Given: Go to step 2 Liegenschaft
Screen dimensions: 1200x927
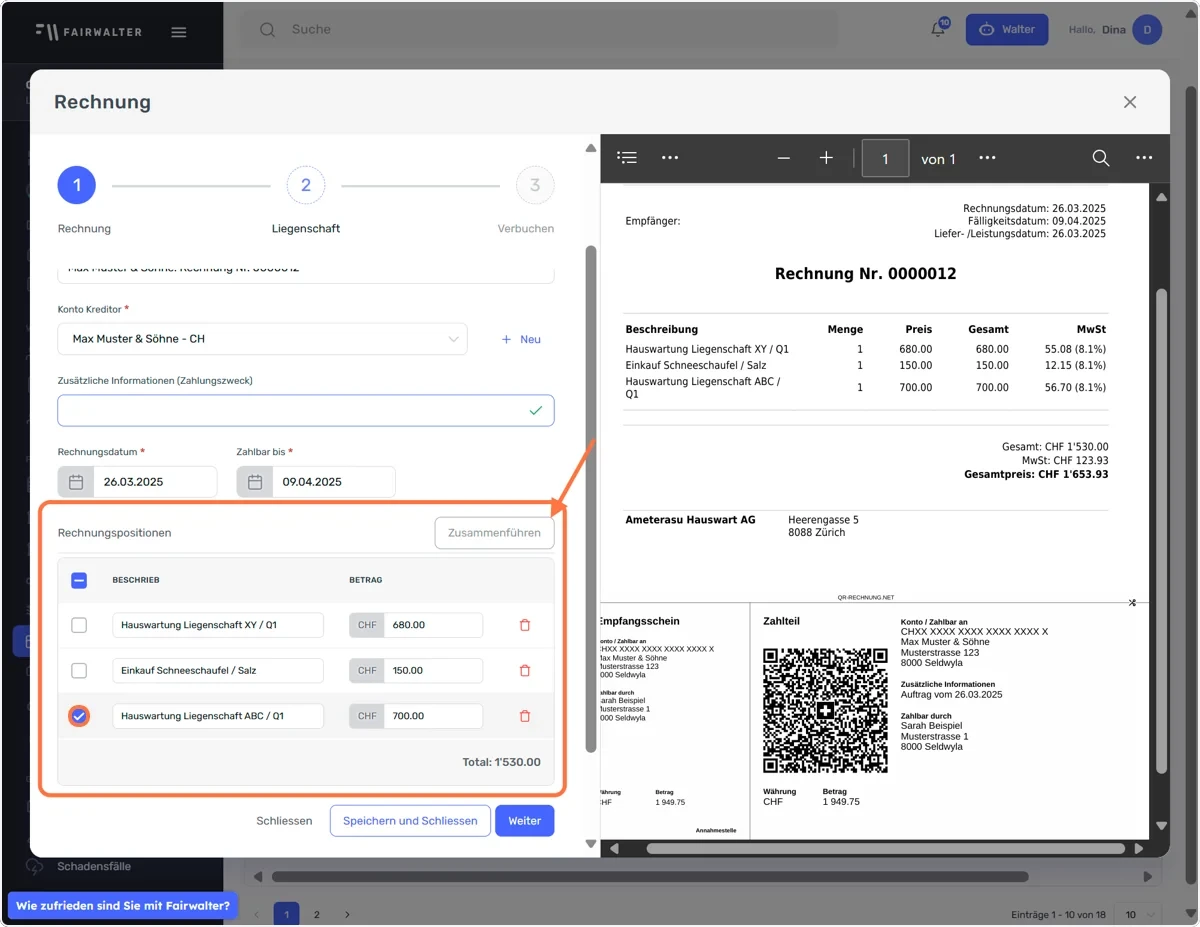Looking at the screenshot, I should [x=306, y=185].
